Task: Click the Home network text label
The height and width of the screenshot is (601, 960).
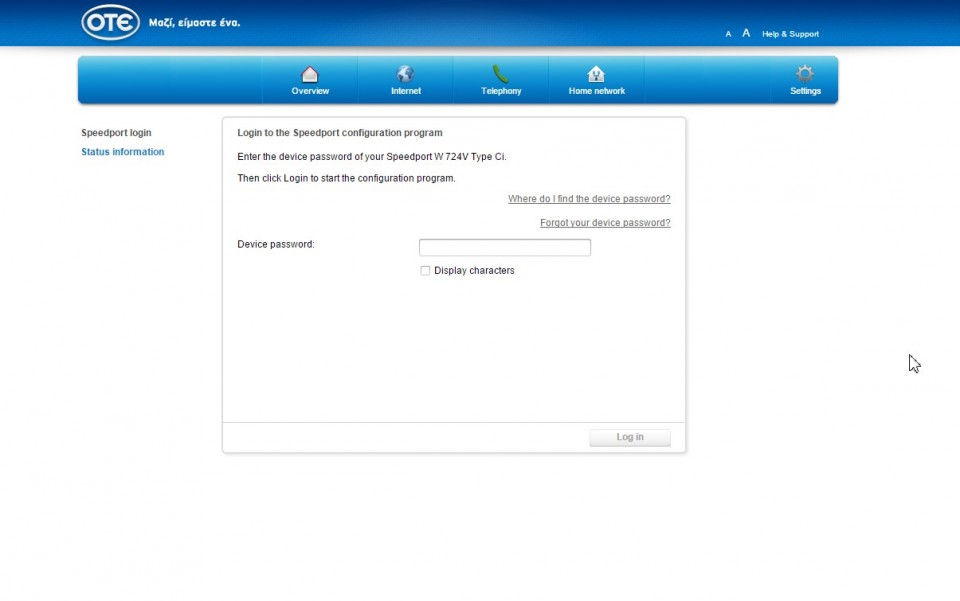Action: coord(597,91)
